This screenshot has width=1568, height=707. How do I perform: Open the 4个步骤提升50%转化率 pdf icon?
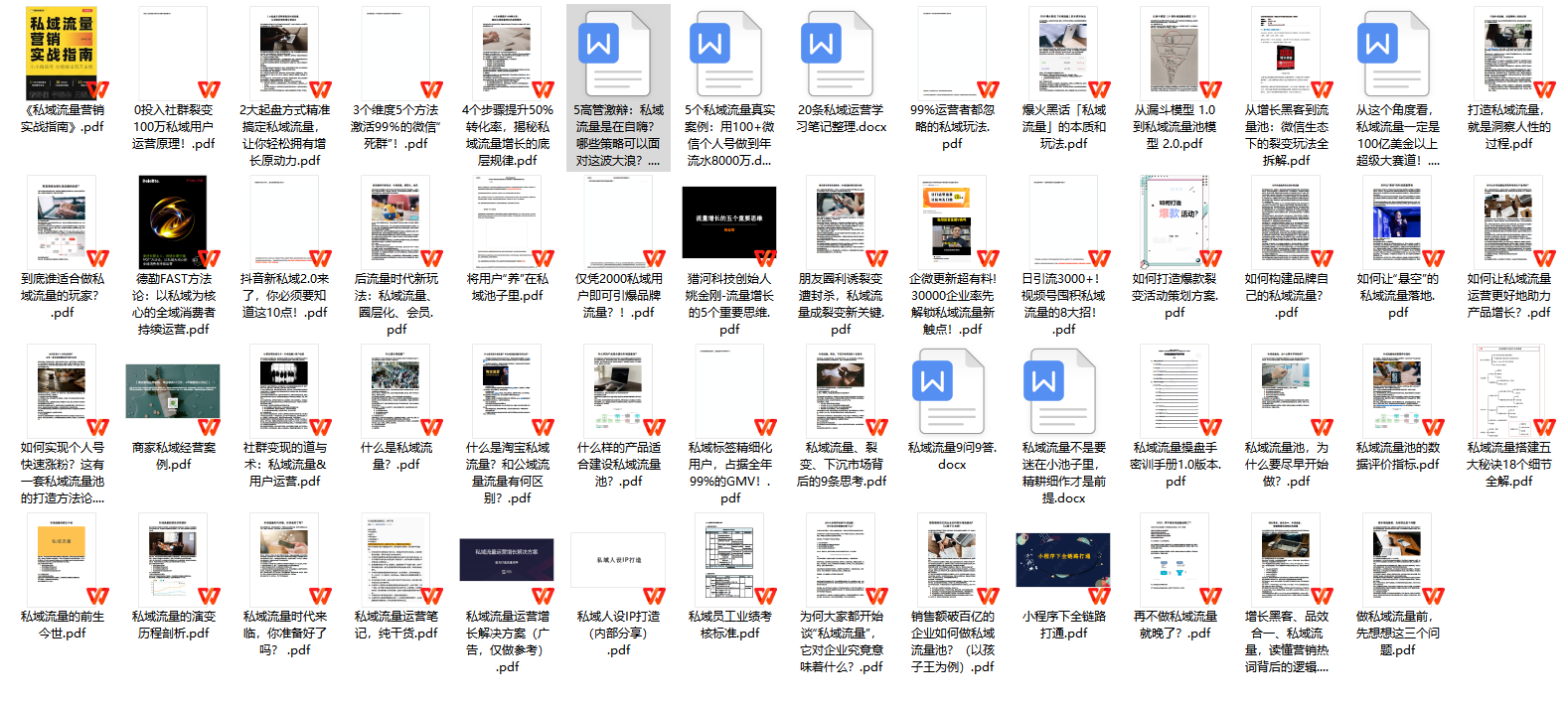507,52
